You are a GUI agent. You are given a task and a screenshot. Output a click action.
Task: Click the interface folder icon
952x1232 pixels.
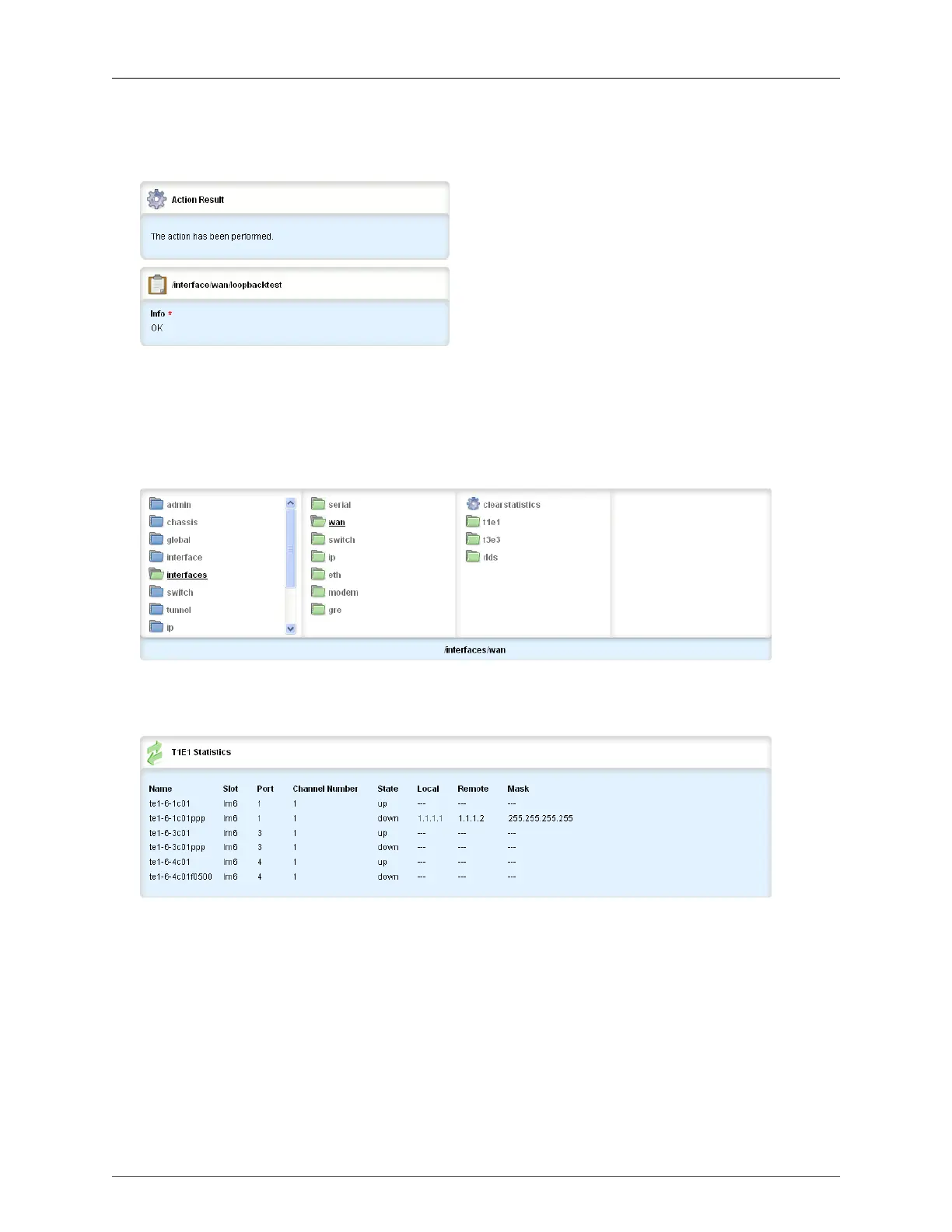click(156, 557)
